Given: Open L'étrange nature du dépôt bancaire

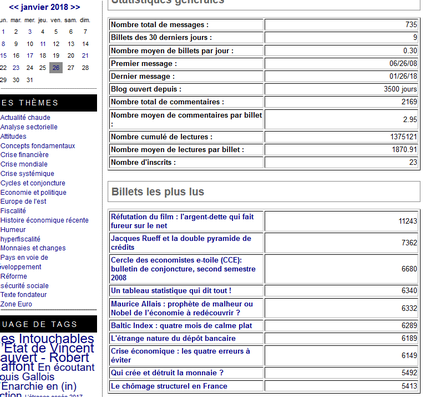Looking at the screenshot, I should point(173,338).
